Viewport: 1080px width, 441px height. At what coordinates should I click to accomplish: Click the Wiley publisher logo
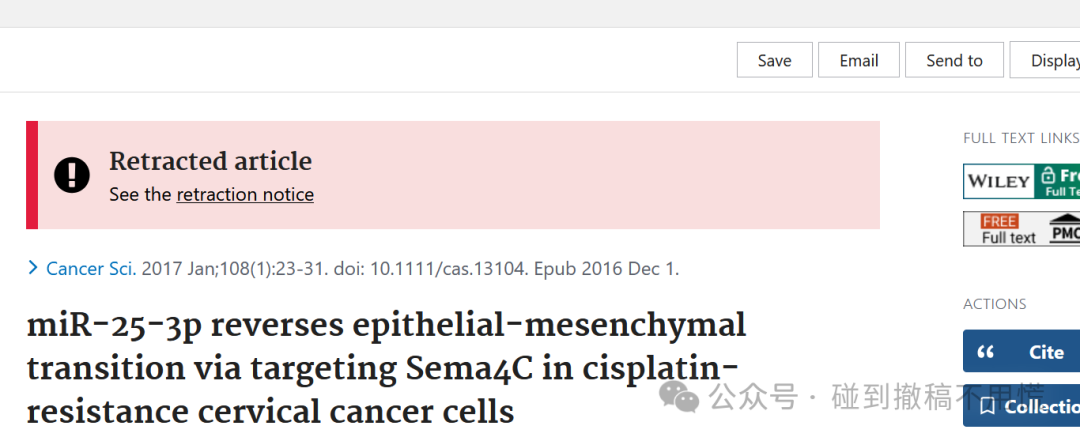[x=999, y=182]
